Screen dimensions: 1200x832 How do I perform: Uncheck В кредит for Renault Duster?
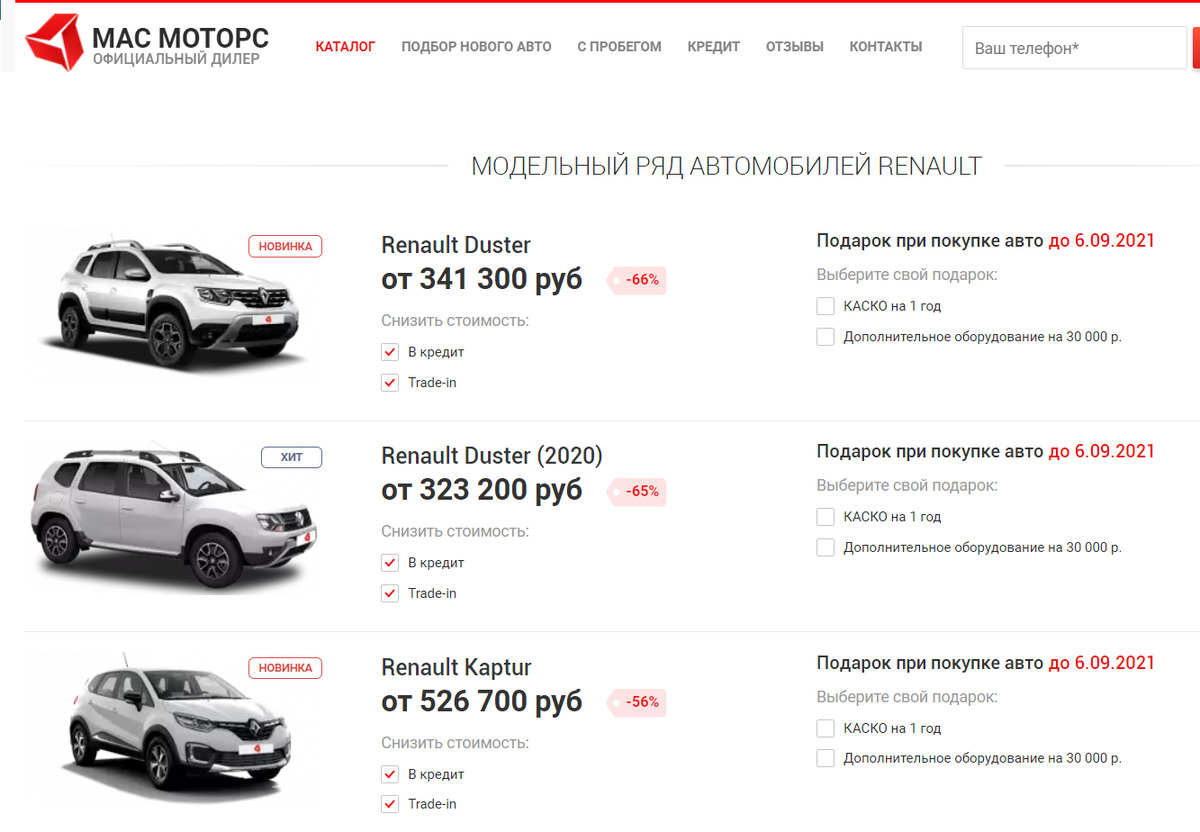[x=390, y=352]
